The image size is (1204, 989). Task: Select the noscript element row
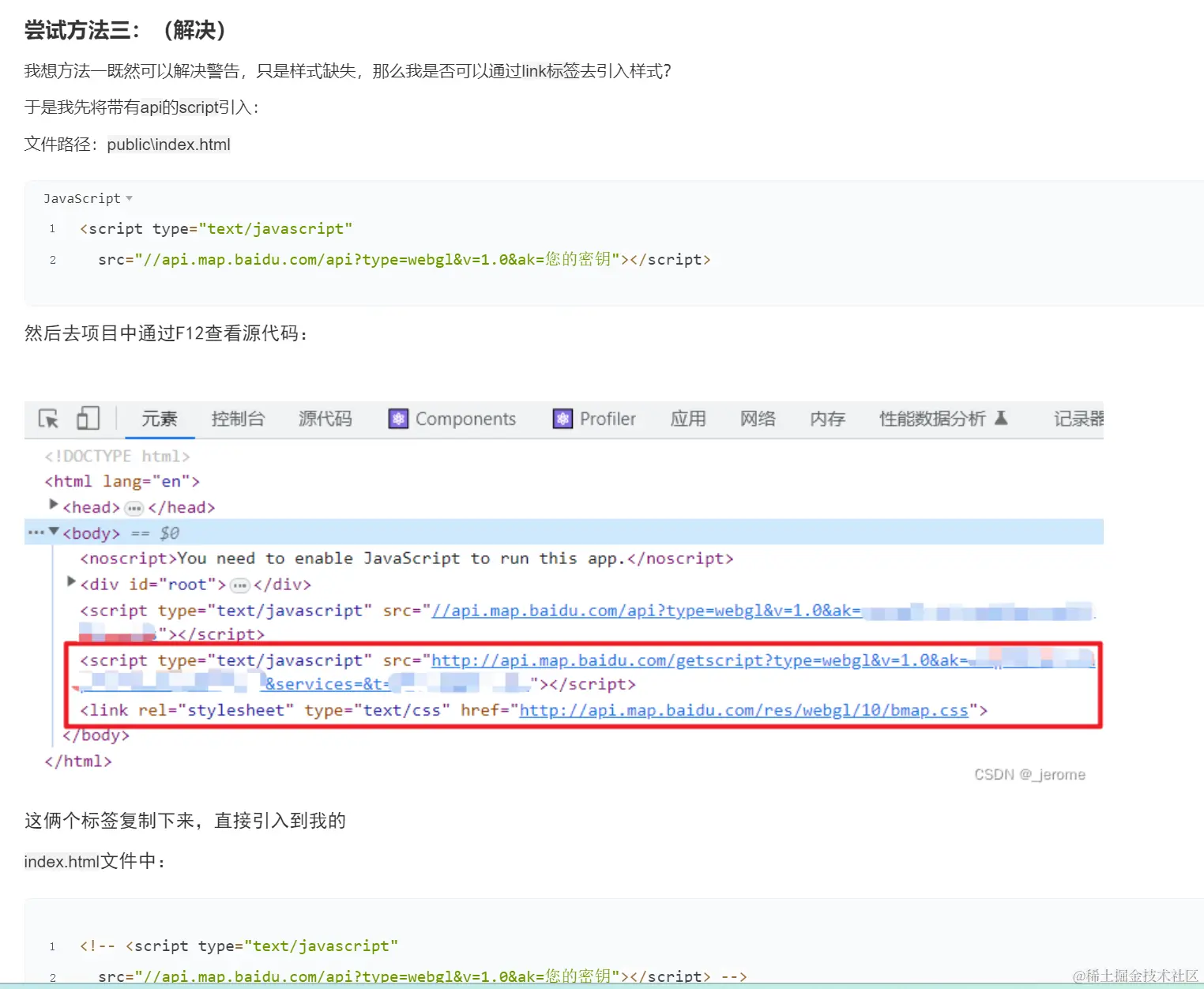tap(406, 559)
